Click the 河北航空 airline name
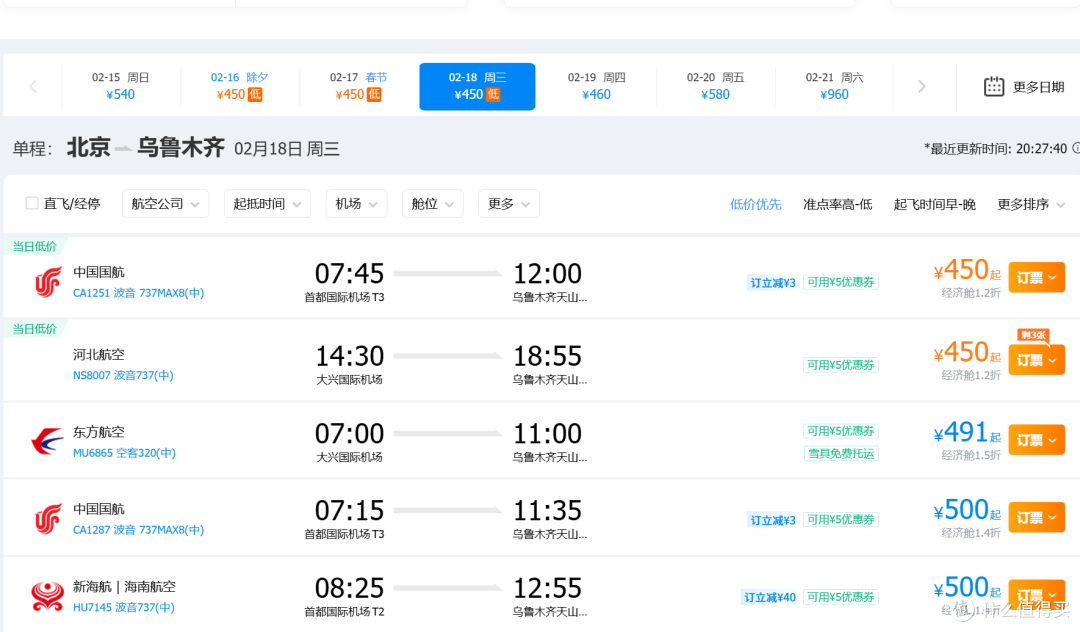The height and width of the screenshot is (632, 1080). pos(98,355)
